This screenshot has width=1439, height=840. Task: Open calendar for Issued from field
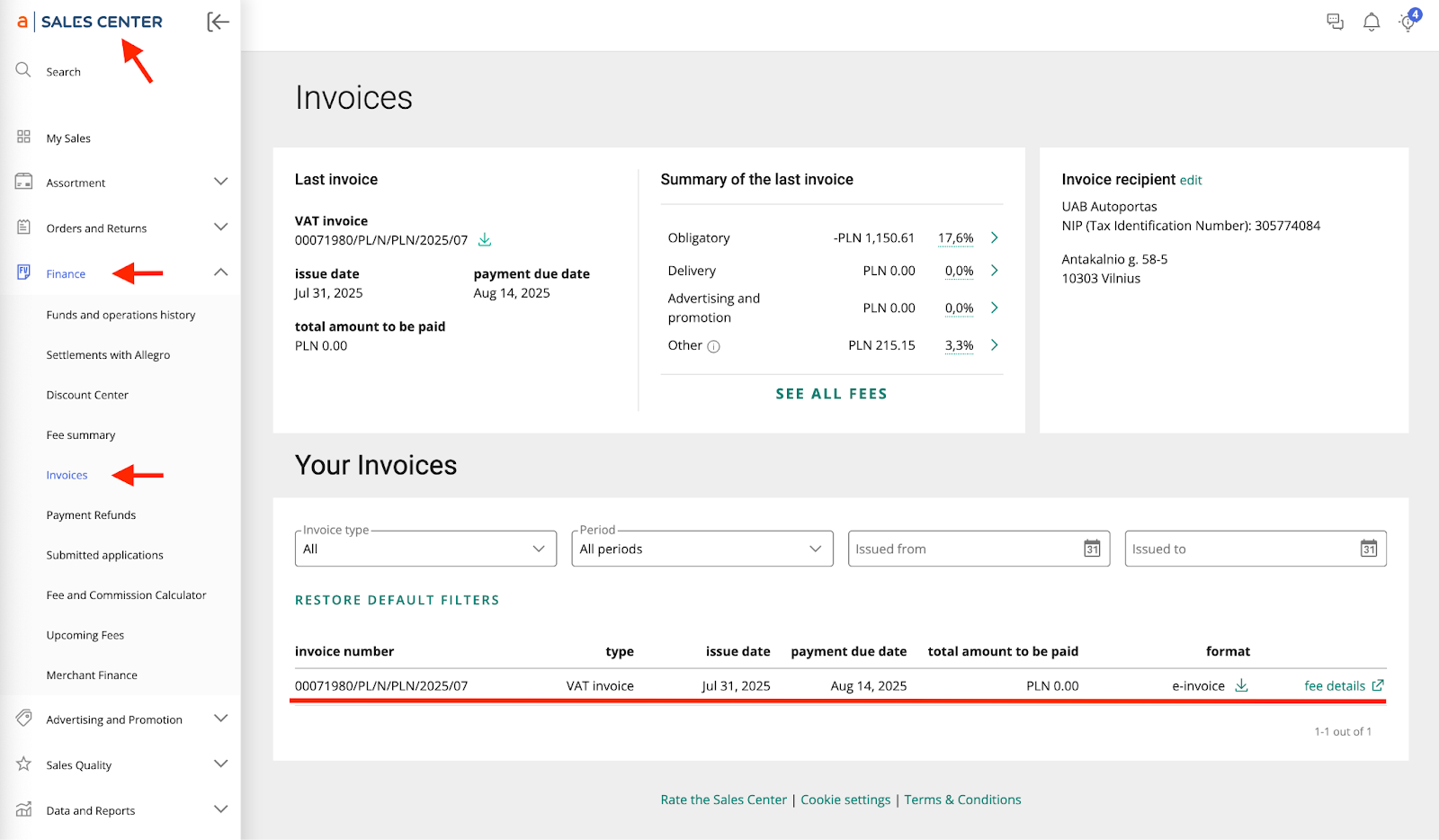click(x=1092, y=549)
